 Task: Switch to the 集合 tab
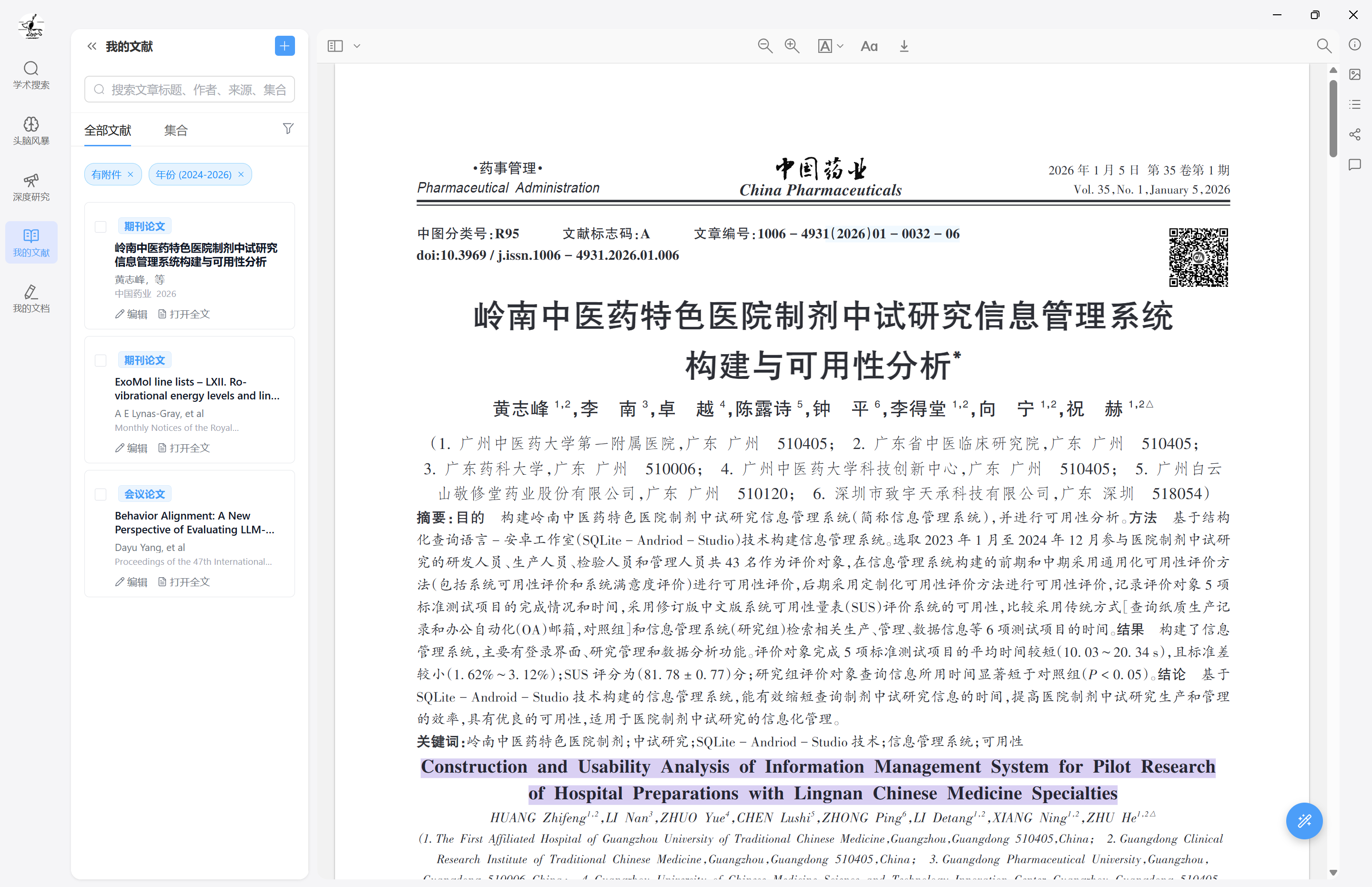[x=175, y=130]
